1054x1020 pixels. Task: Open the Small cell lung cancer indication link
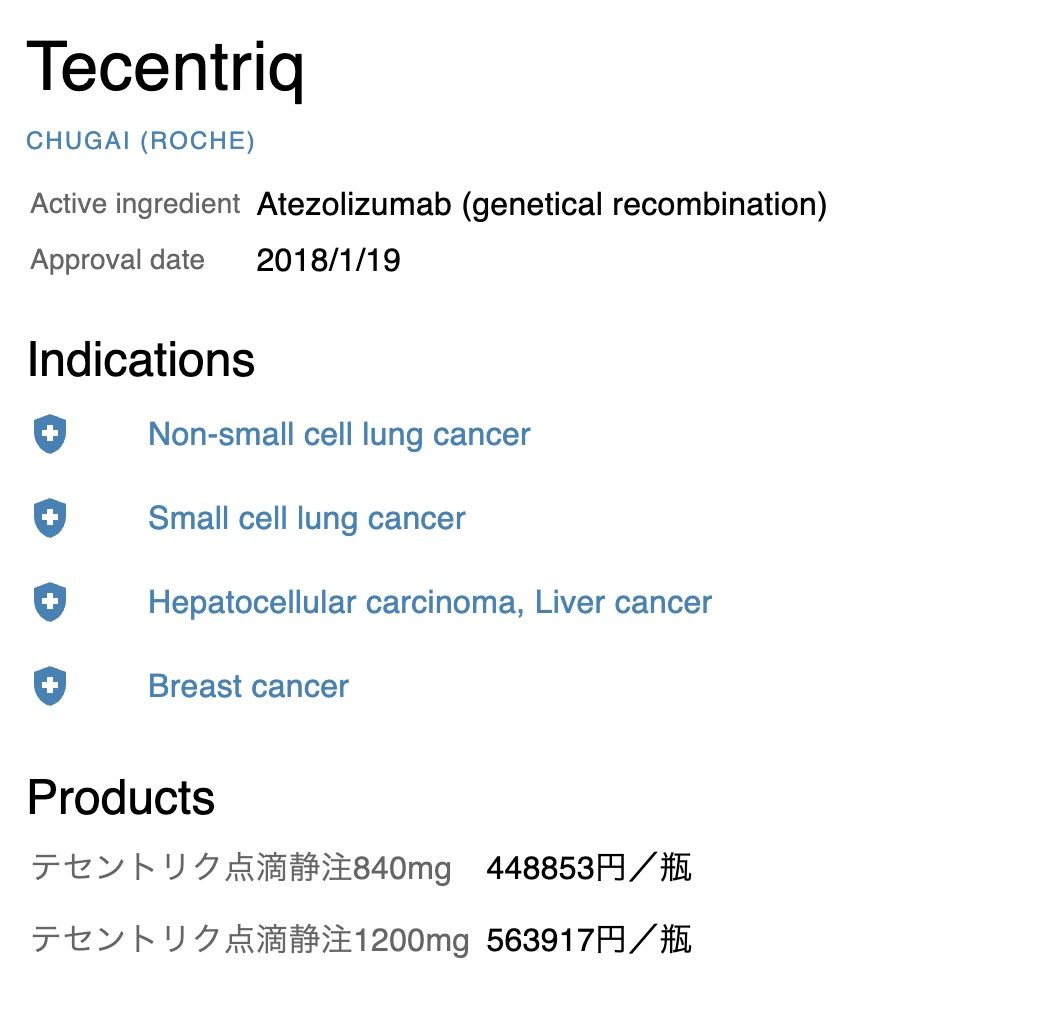click(306, 519)
